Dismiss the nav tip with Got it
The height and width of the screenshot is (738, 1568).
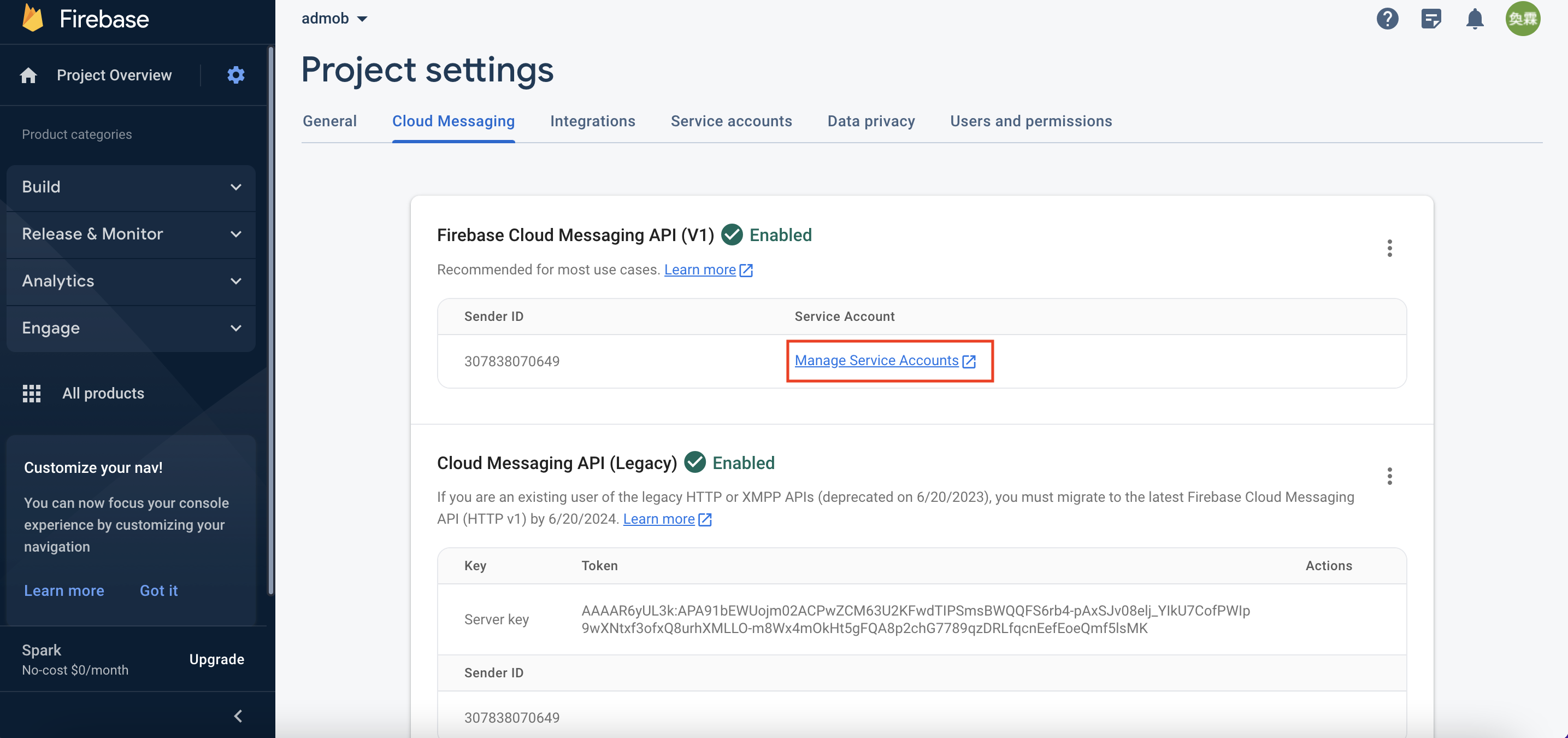pos(158,590)
